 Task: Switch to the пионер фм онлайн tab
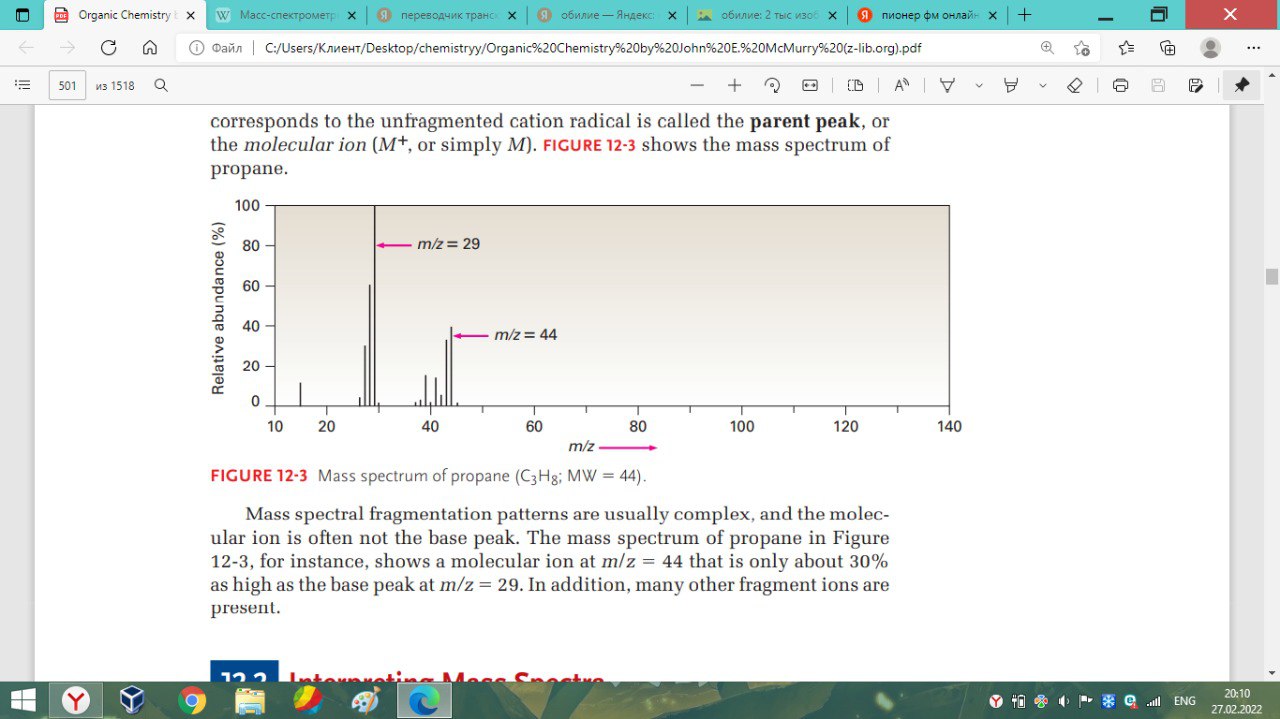click(x=919, y=16)
